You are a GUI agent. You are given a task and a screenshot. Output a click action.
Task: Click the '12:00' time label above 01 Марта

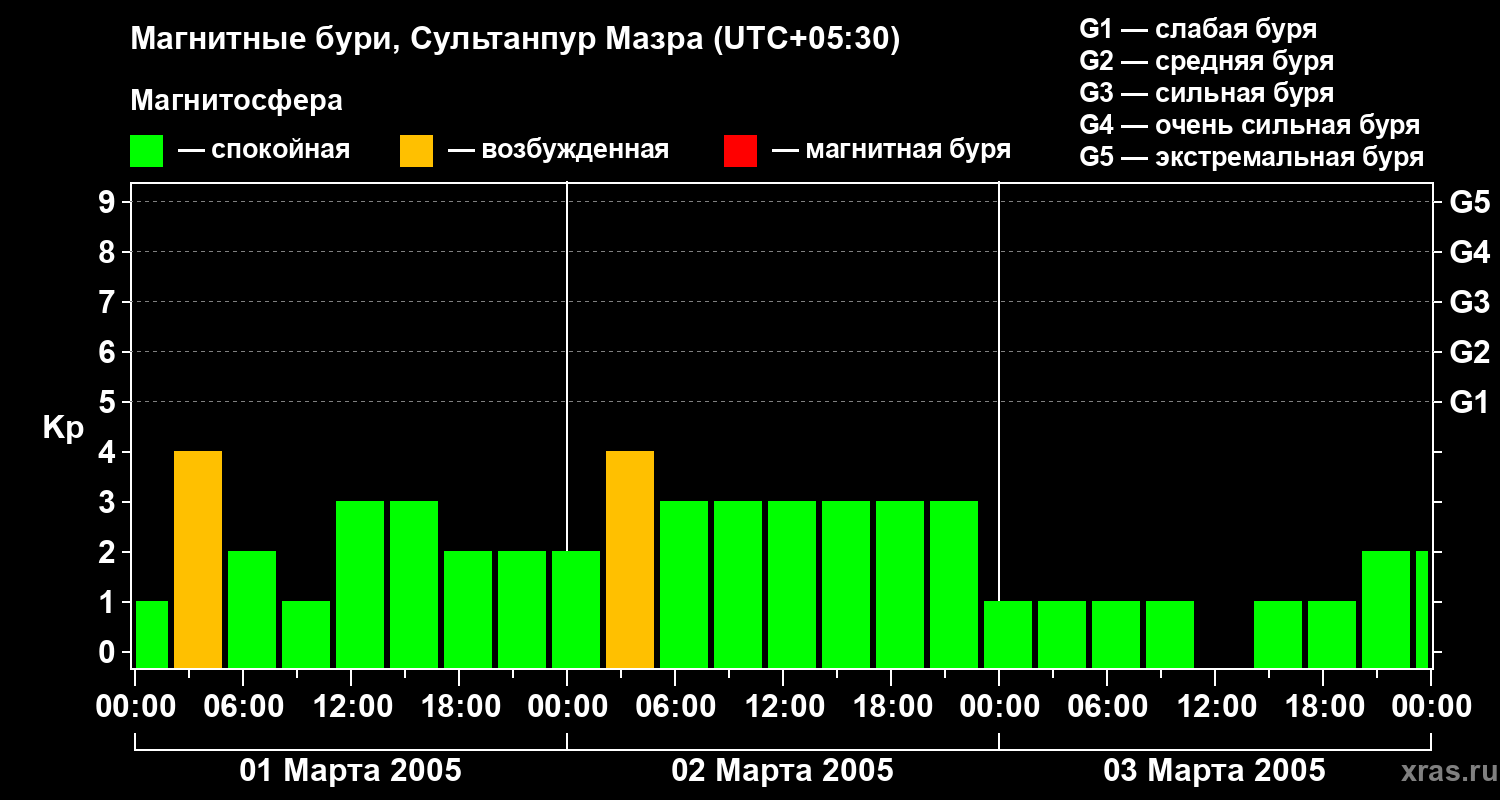[x=351, y=707]
